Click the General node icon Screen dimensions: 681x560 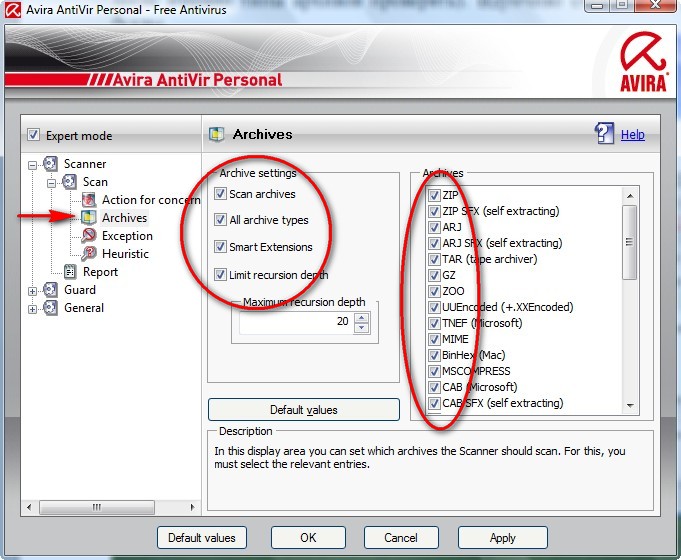click(x=50, y=308)
